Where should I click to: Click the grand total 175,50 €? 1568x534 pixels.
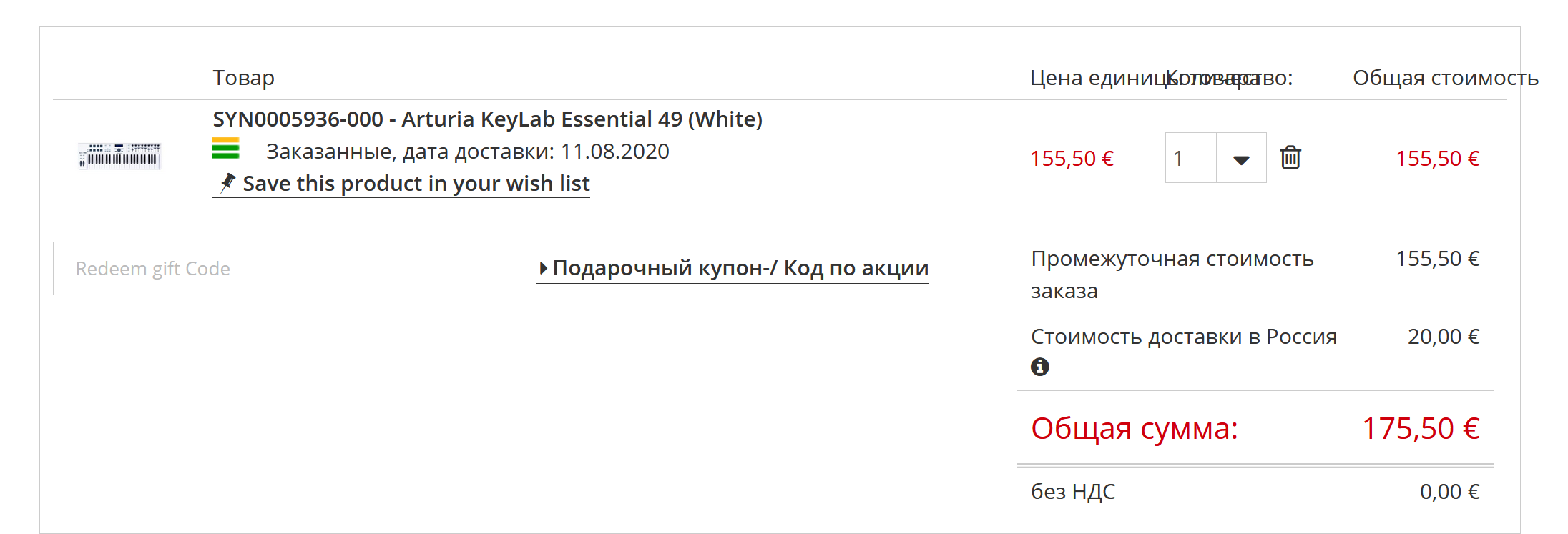click(x=1421, y=428)
